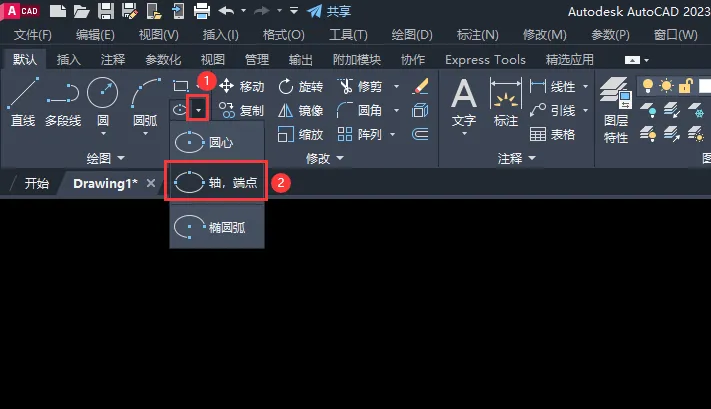Select the 直线 line tool

coord(23,102)
